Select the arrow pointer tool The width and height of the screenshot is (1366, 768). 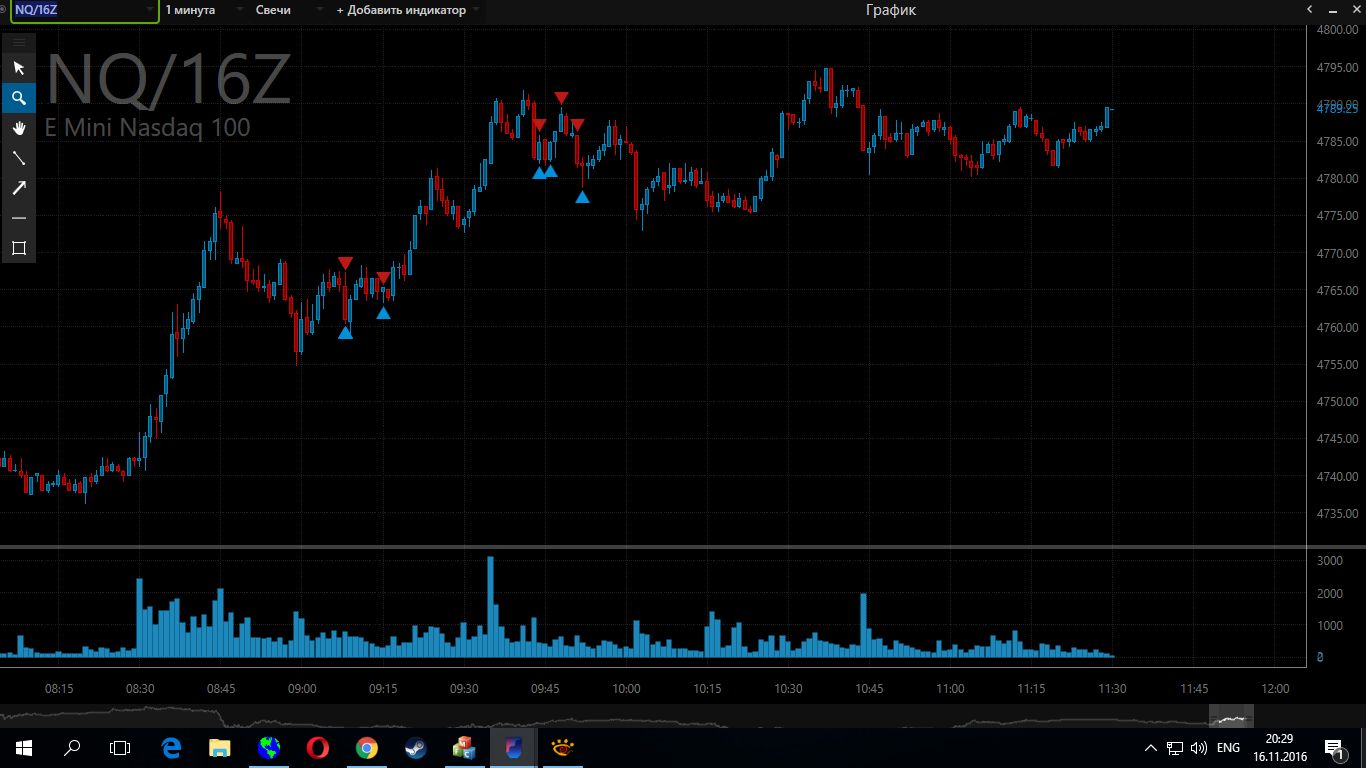(18, 68)
